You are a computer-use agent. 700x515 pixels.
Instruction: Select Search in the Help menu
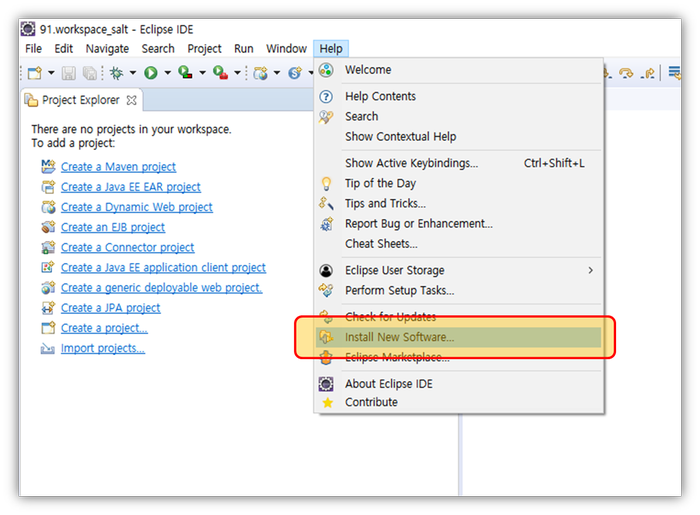(458, 116)
